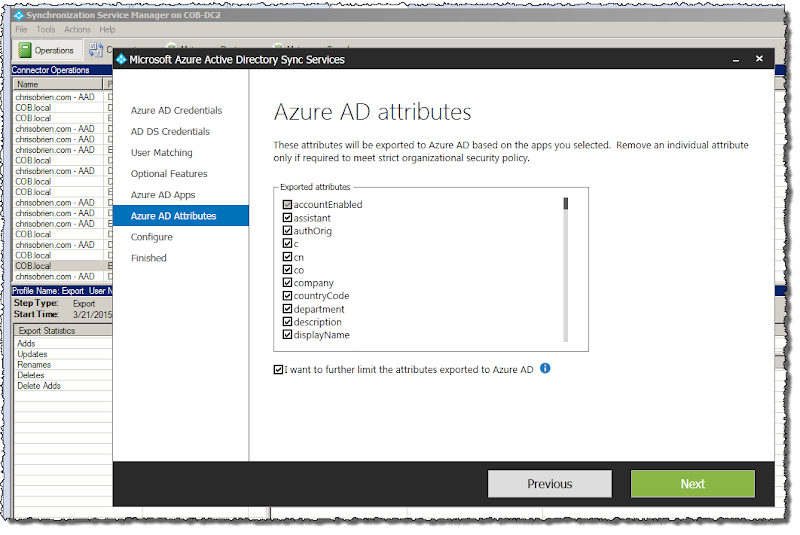Click the Connector Operations panel header
The width and height of the screenshot is (800, 535).
[62, 70]
